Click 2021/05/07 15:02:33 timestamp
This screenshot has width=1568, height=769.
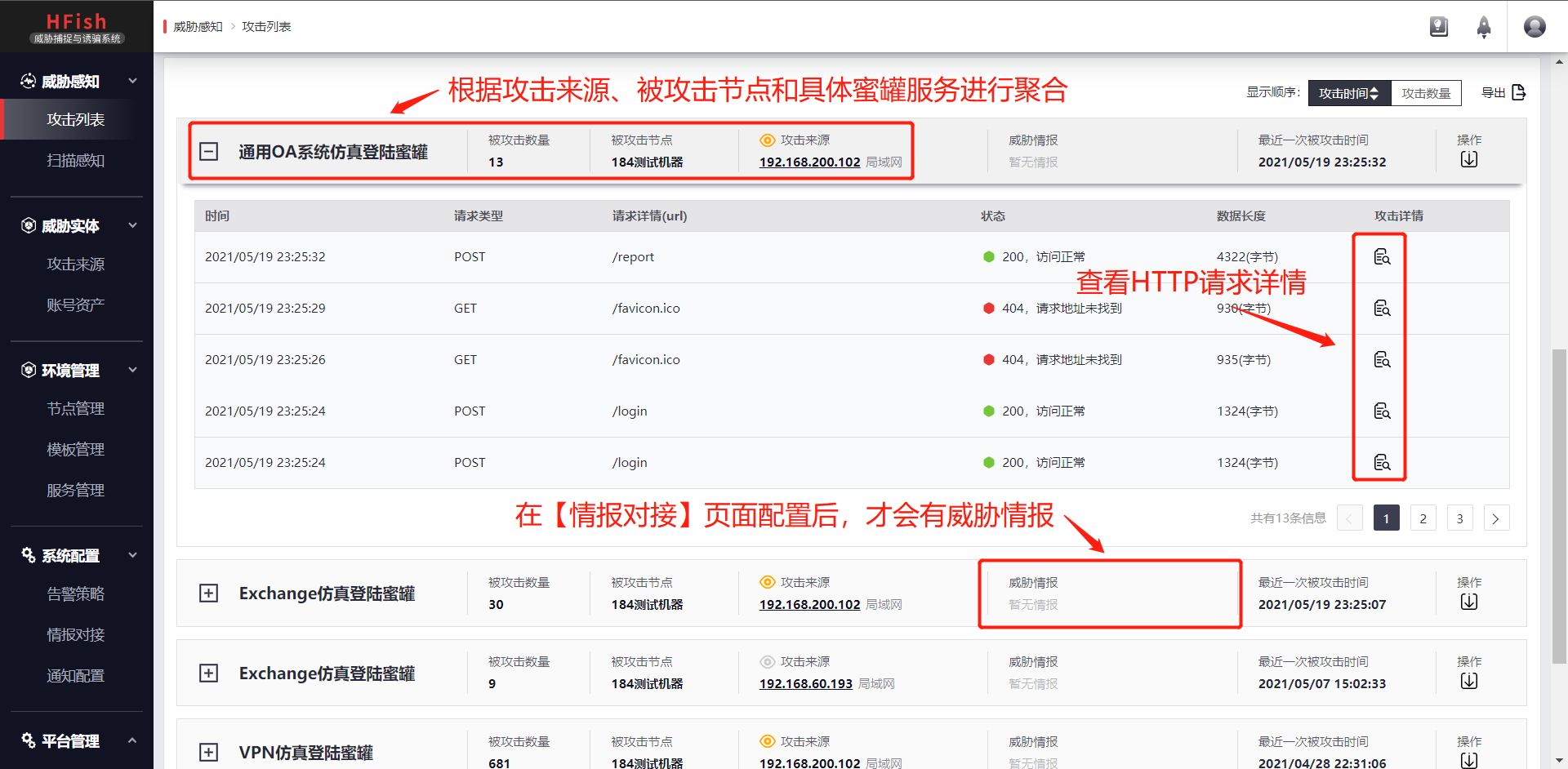coord(1321,684)
